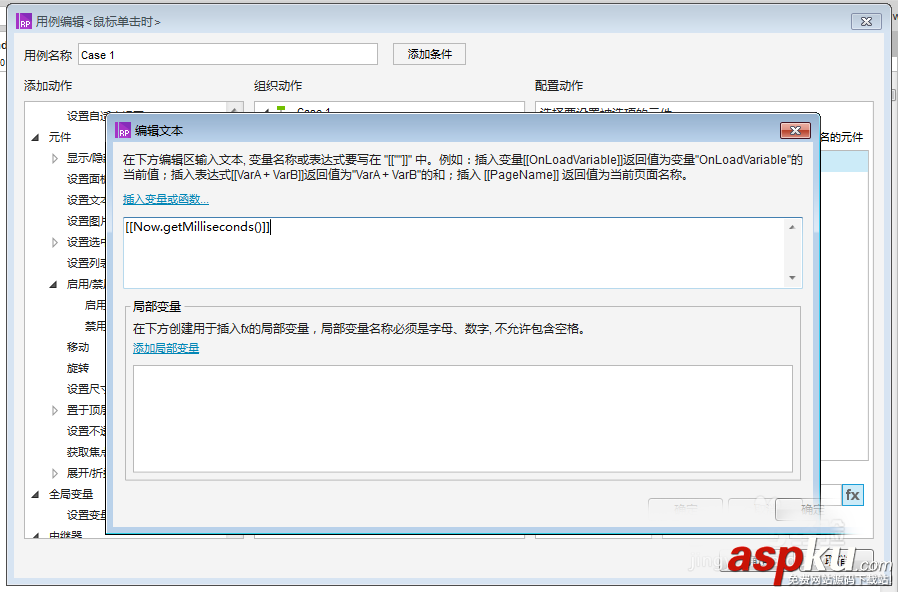This screenshot has width=898, height=592.
Task: Click the 添加条件 button
Action: tap(429, 53)
